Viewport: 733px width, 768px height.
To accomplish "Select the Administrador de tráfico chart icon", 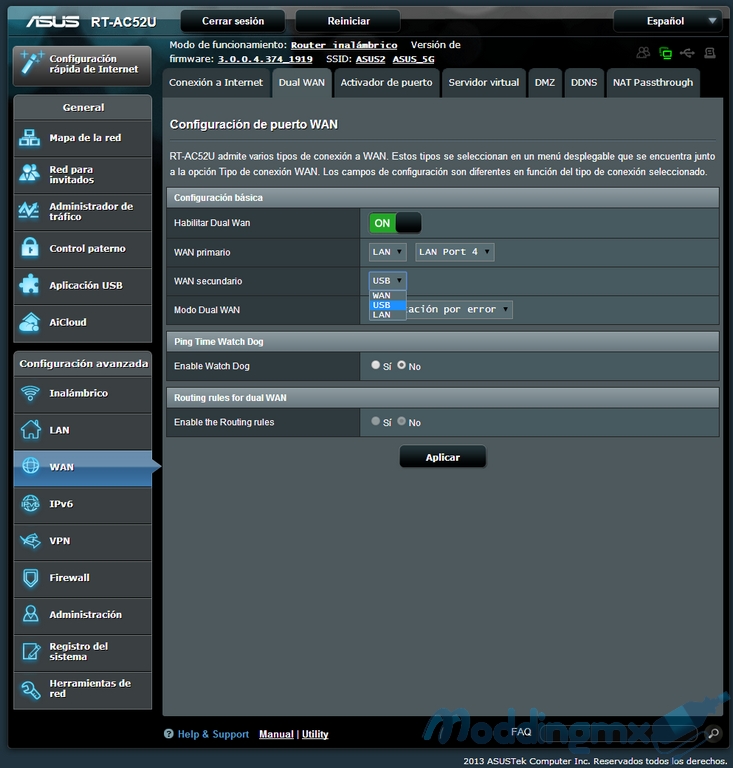I will click(x=29, y=211).
